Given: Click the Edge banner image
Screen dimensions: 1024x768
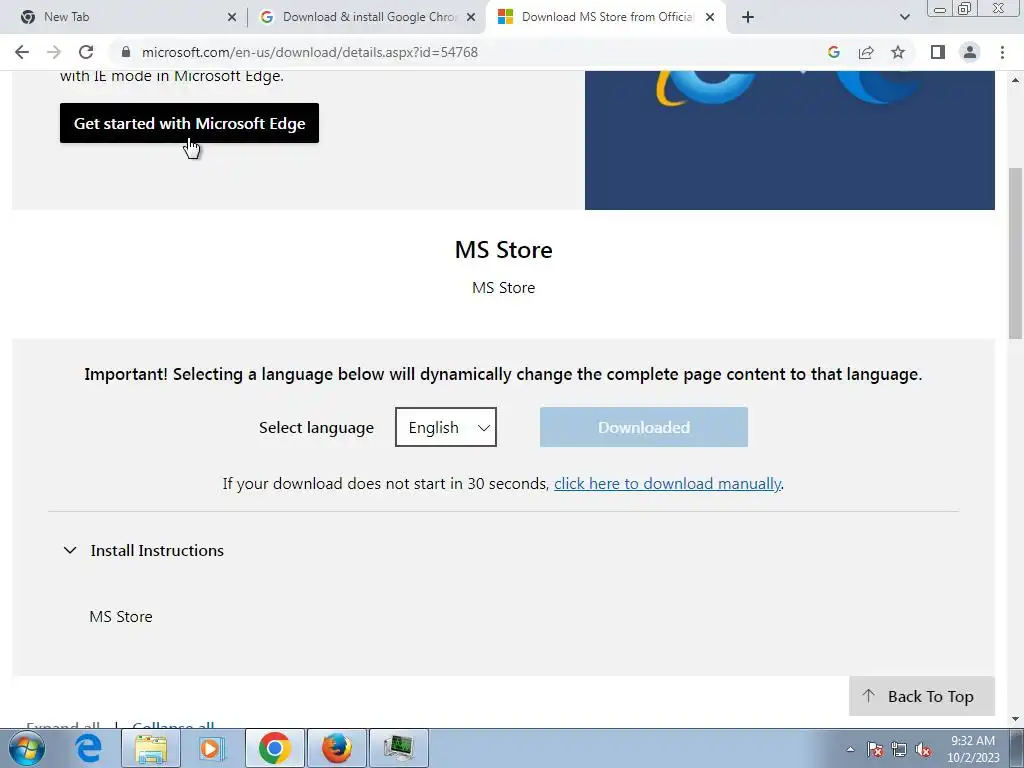Looking at the screenshot, I should tap(790, 140).
